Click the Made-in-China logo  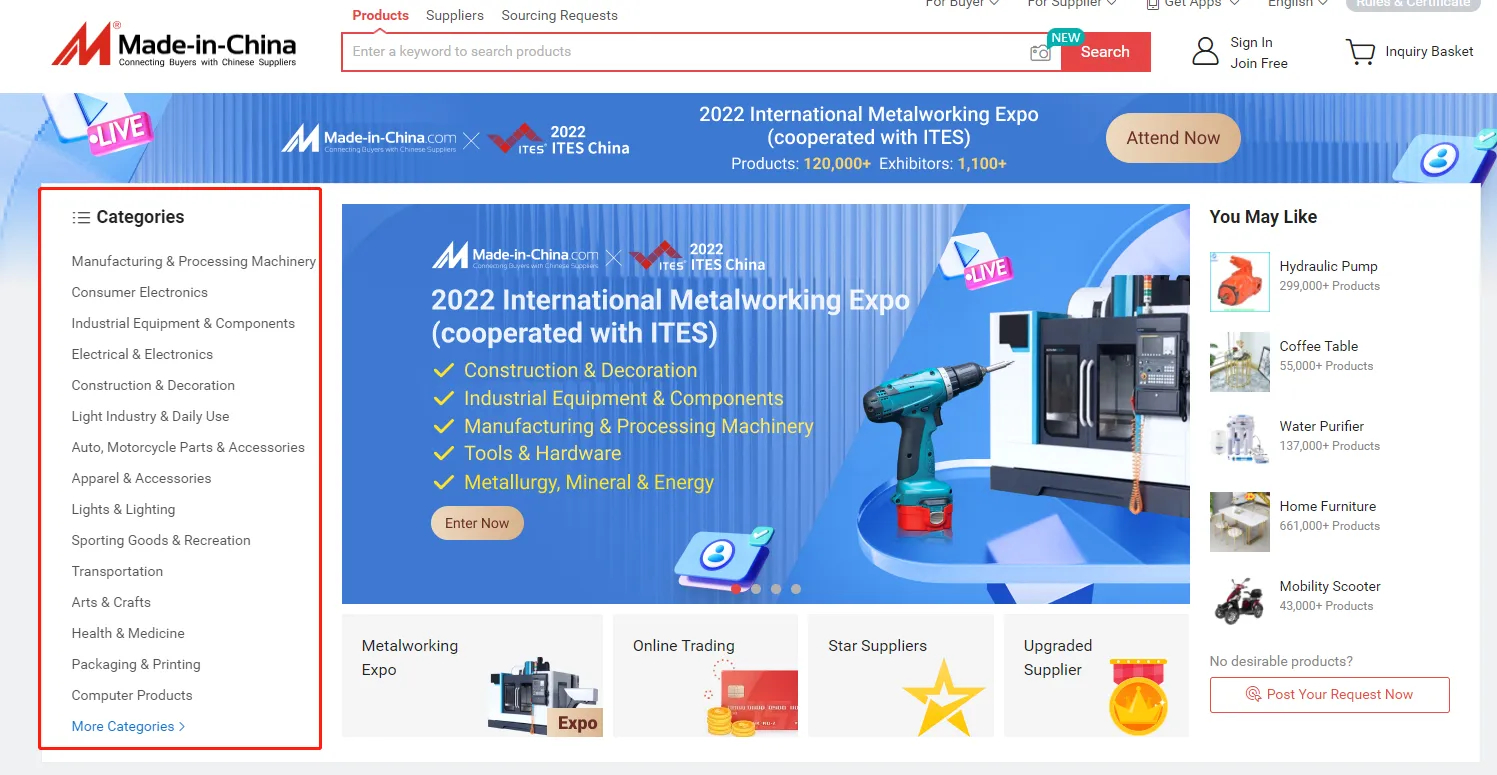(176, 44)
